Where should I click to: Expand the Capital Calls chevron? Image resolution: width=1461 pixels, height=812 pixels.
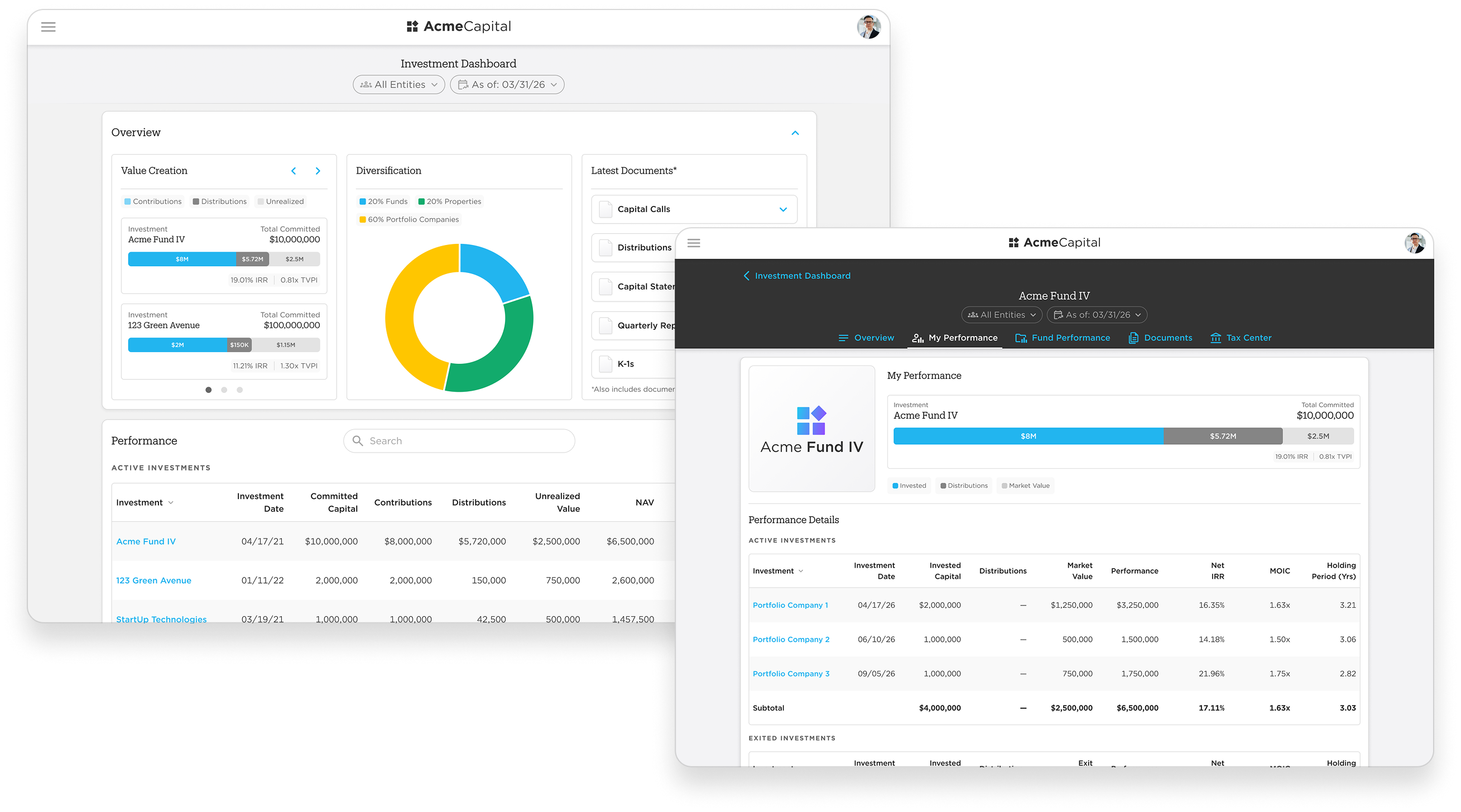(784, 210)
